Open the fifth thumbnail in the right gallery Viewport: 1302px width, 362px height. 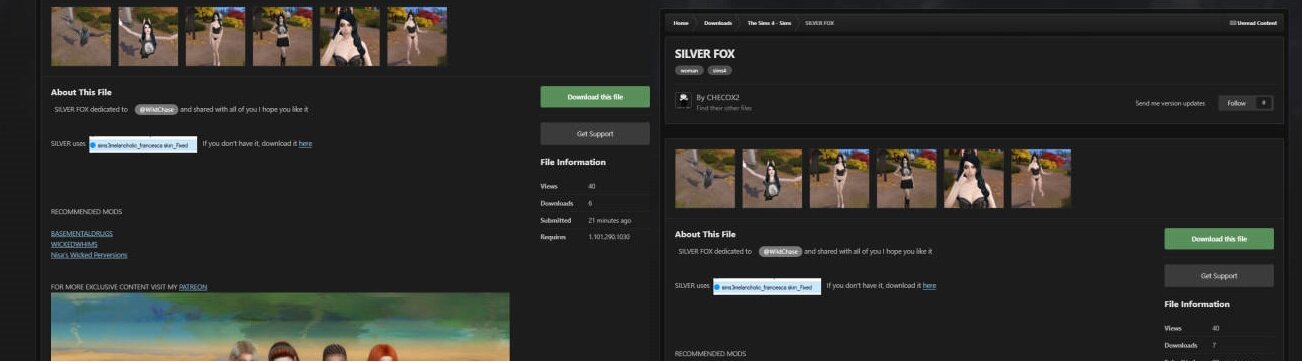click(x=974, y=179)
